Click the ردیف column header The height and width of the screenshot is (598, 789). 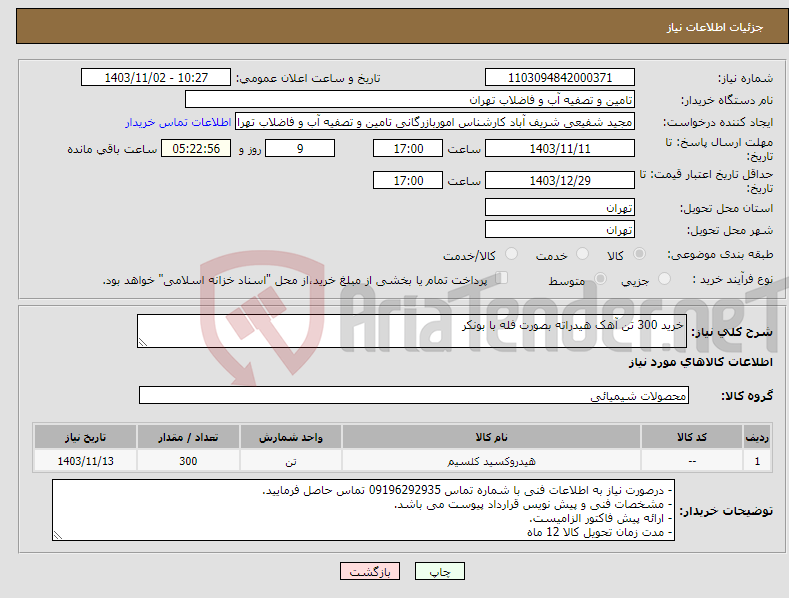[x=757, y=437]
